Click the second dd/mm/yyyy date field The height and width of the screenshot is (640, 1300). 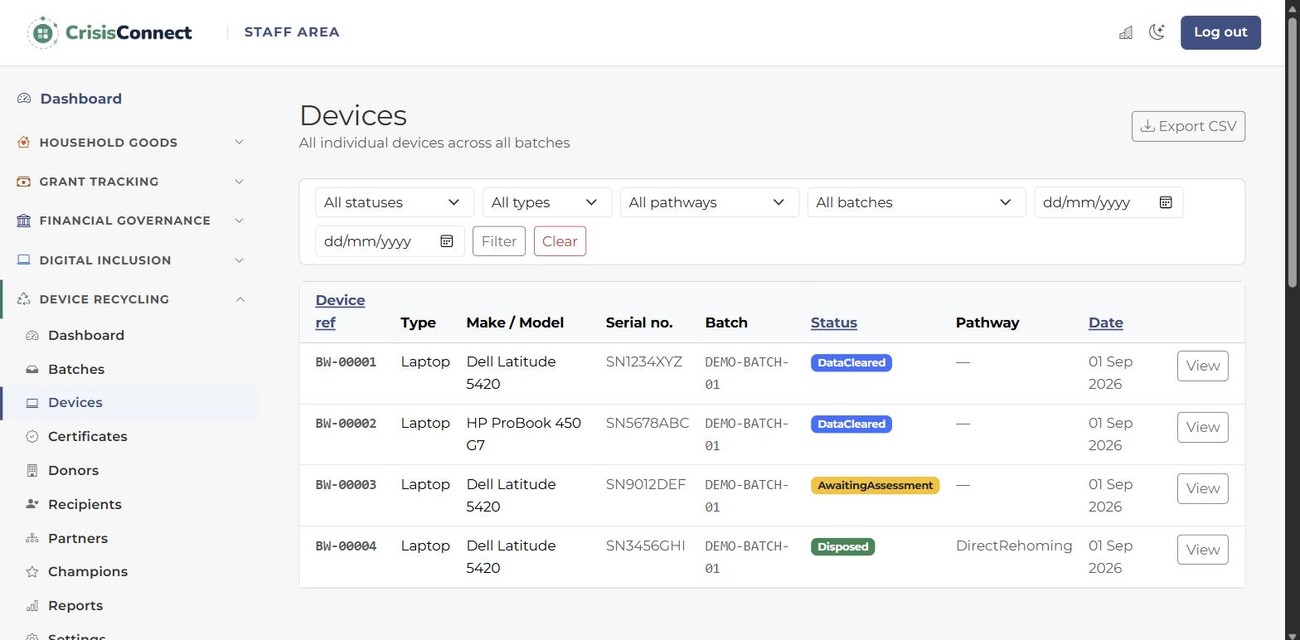pos(390,241)
